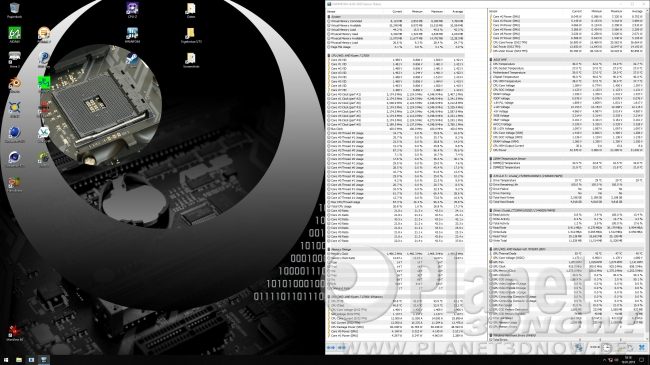Launch the upper Cinebench blue sphere shortcut

coord(15,134)
